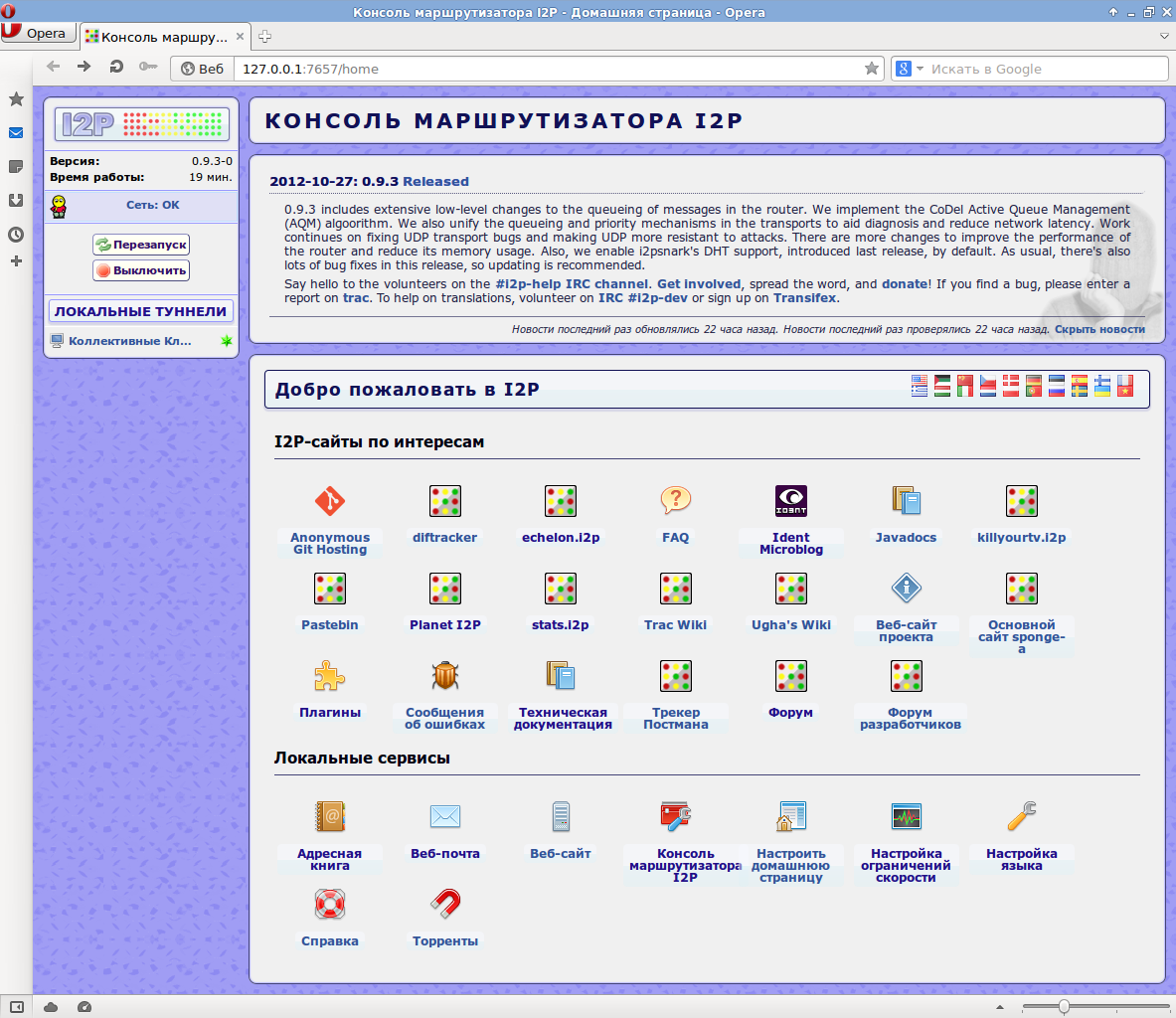Toggle the Opera panel sidebar button

tap(17, 1007)
